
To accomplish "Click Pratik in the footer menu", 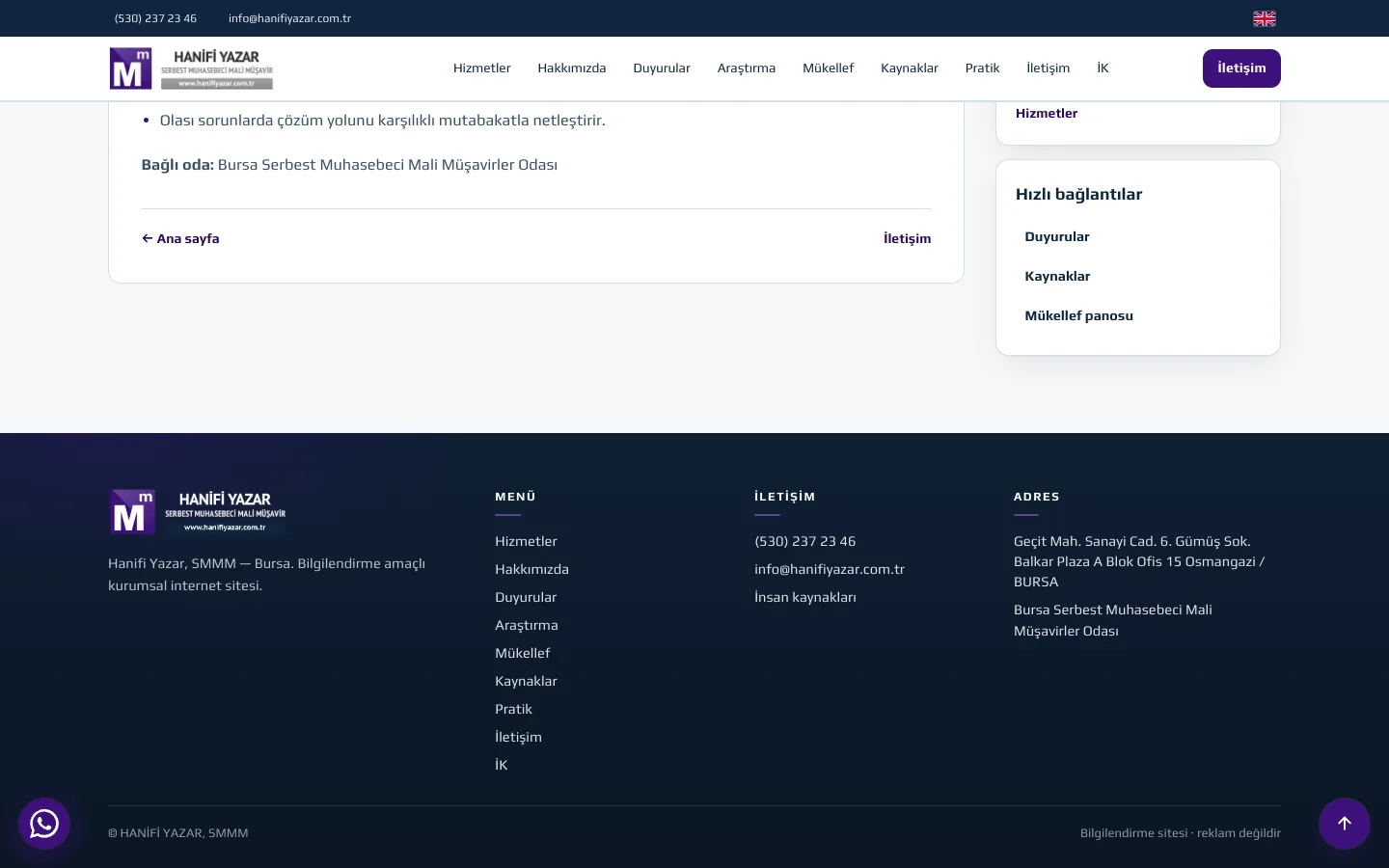I will (x=513, y=709).
